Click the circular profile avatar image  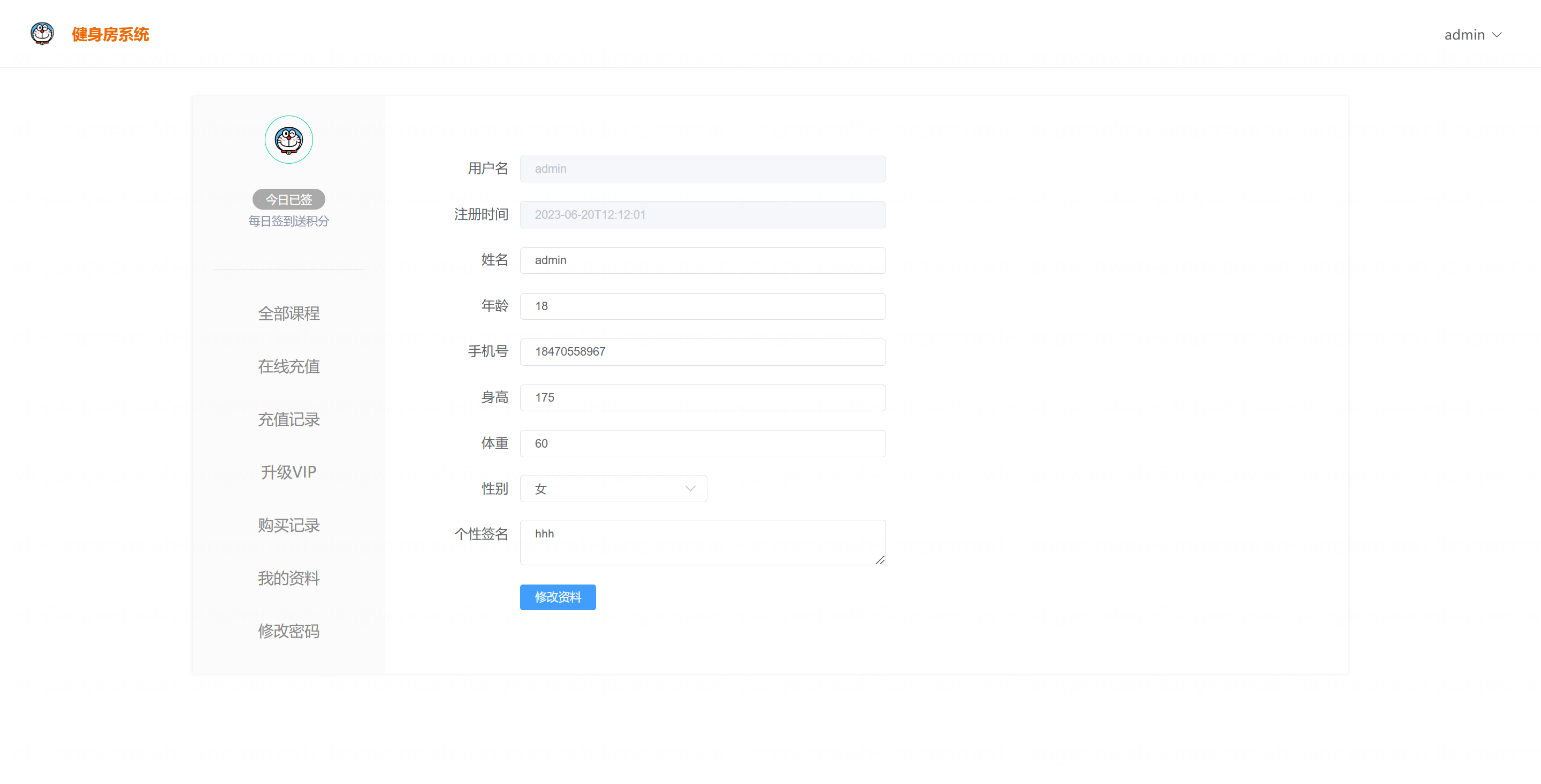[x=288, y=140]
